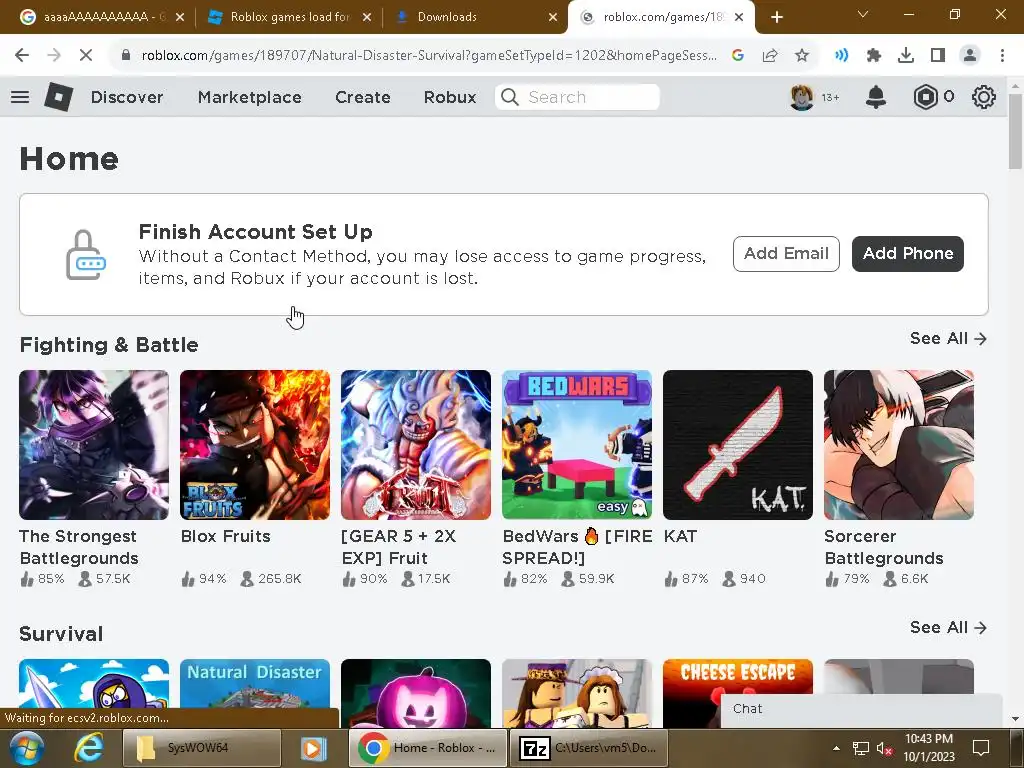Open Chrome three-dot menu
Image resolution: width=1024 pixels, height=768 pixels.
(x=1002, y=56)
